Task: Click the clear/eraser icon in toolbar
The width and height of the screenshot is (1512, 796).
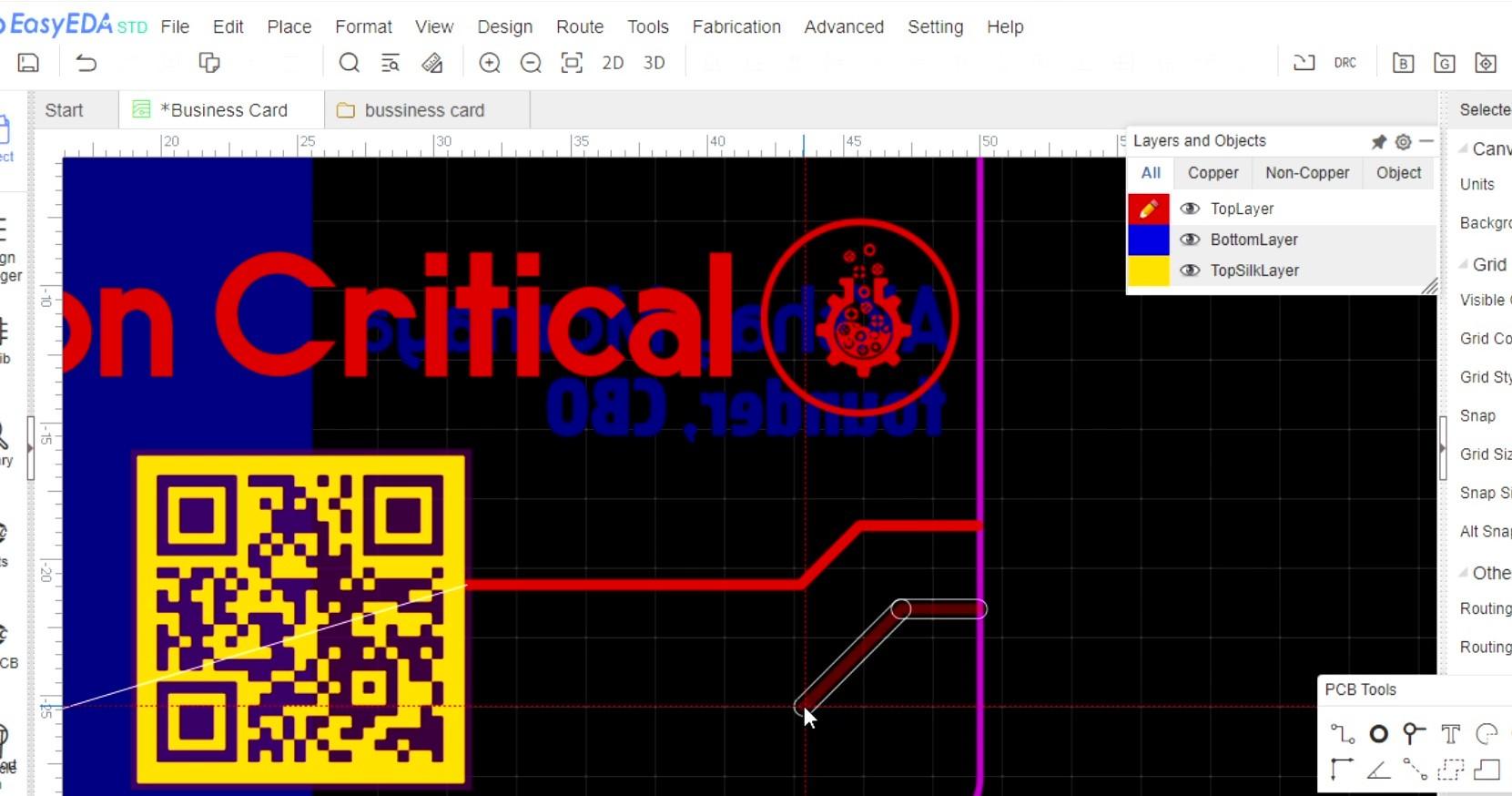Action: point(432,63)
